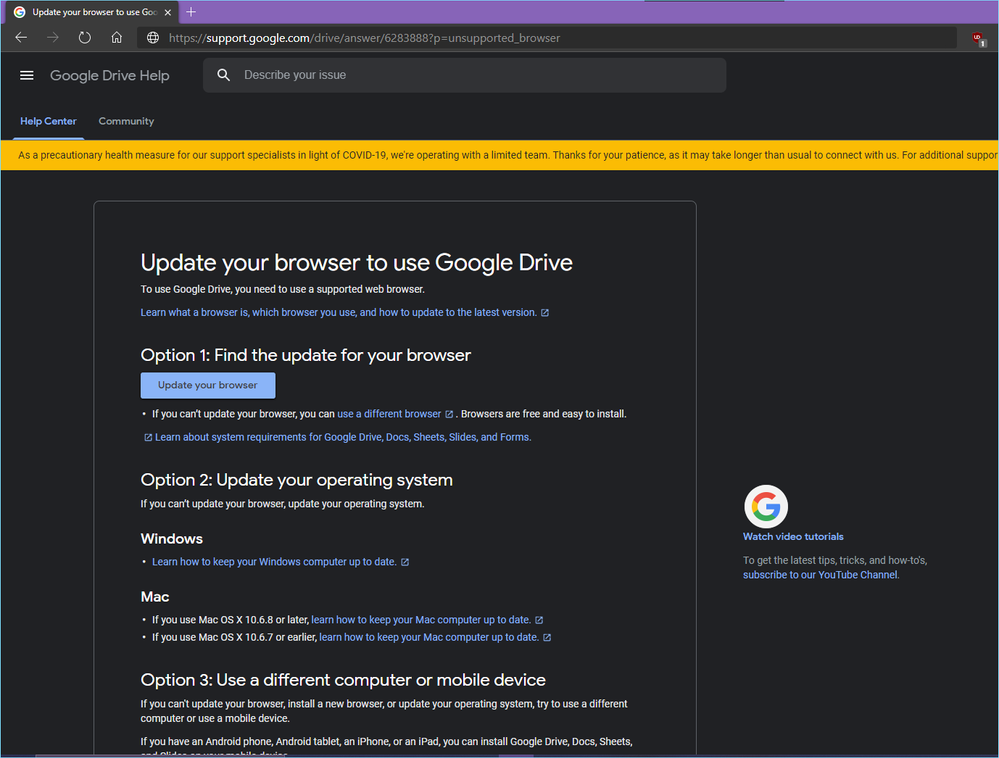Click external icon beside different browser link

coord(449,414)
